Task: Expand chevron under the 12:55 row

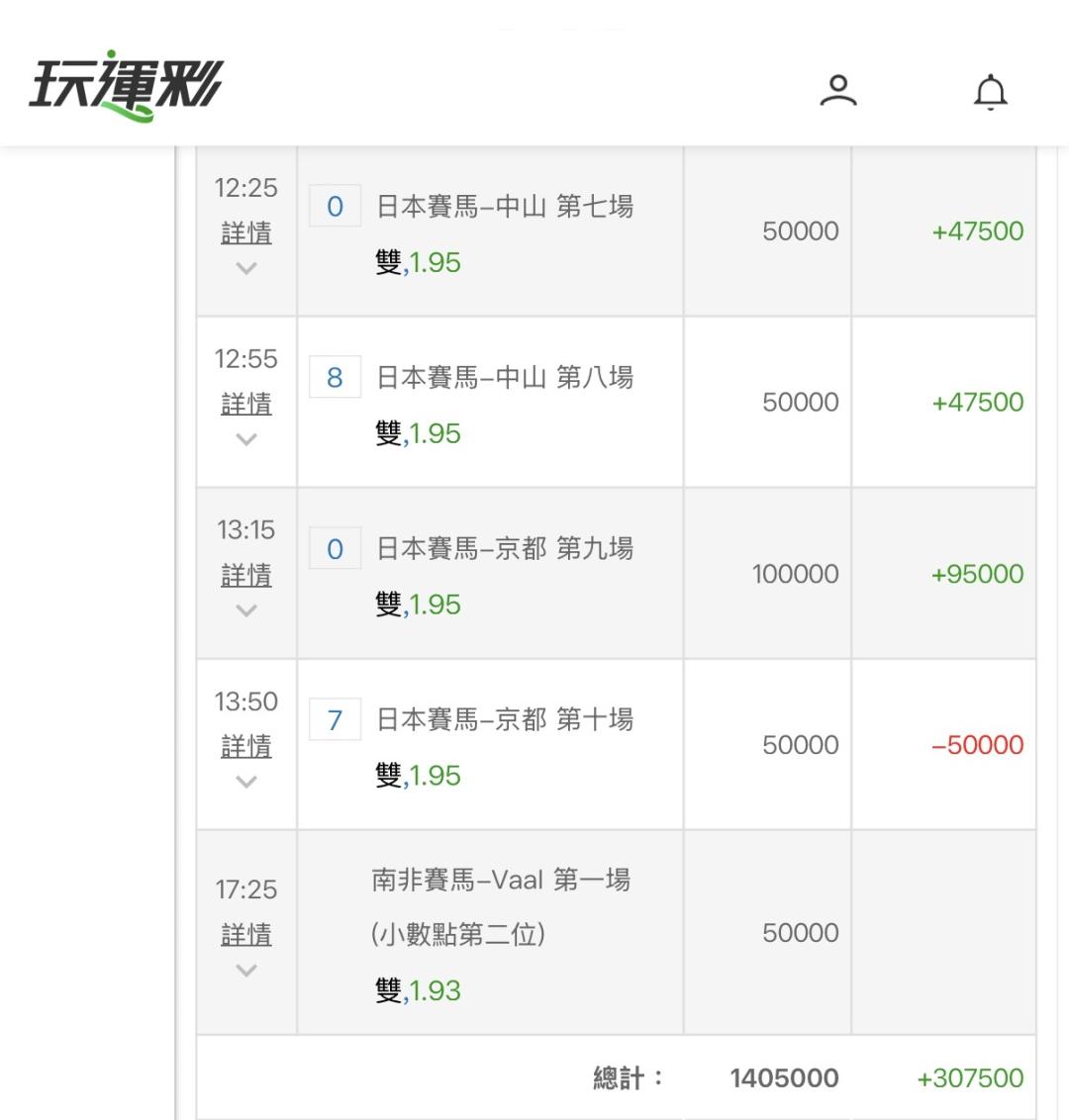Action: pyautogui.click(x=246, y=439)
